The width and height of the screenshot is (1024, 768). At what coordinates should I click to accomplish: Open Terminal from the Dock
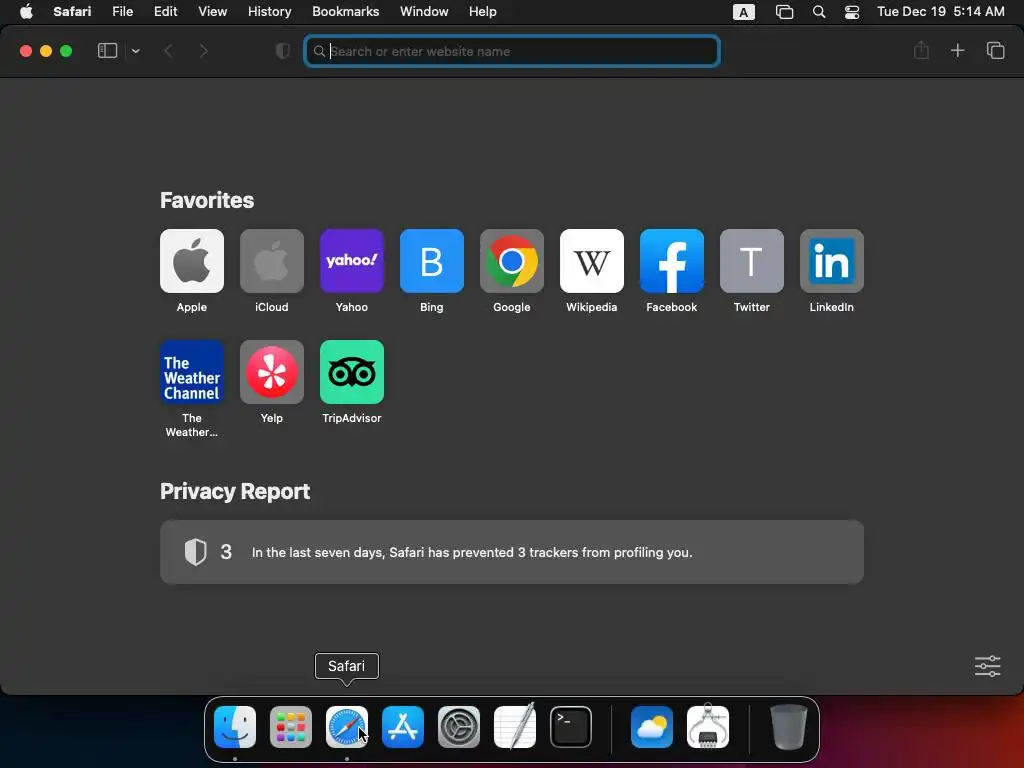click(x=571, y=727)
